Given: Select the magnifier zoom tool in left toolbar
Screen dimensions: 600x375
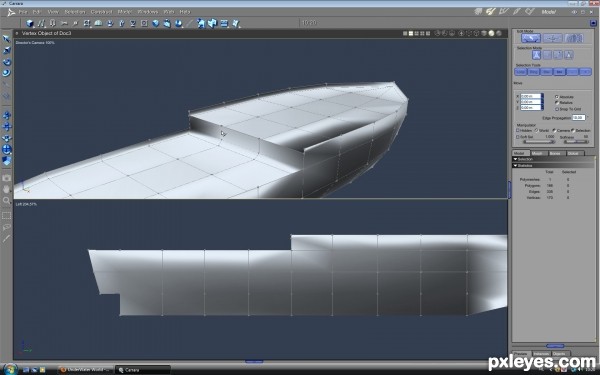Looking at the screenshot, I should click(x=7, y=201).
